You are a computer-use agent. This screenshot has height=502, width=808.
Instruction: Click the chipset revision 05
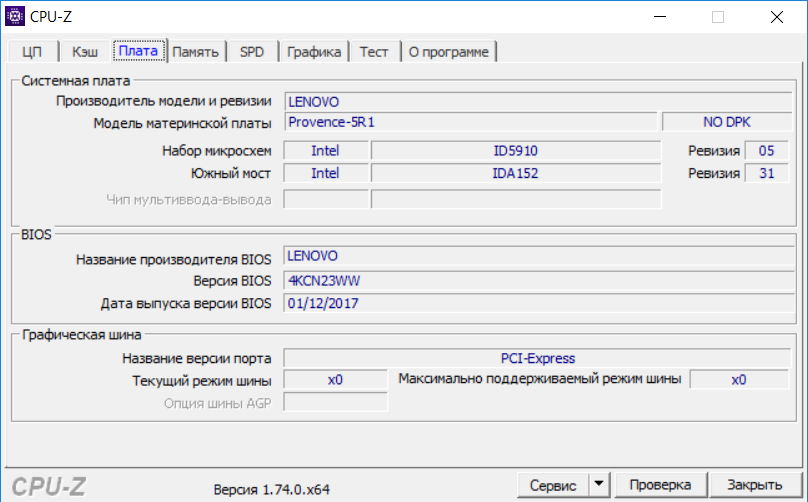[766, 150]
